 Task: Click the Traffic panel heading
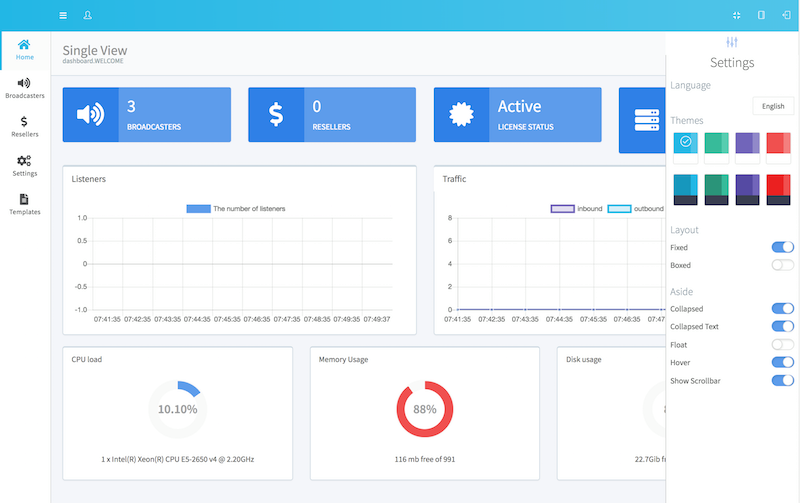(454, 179)
